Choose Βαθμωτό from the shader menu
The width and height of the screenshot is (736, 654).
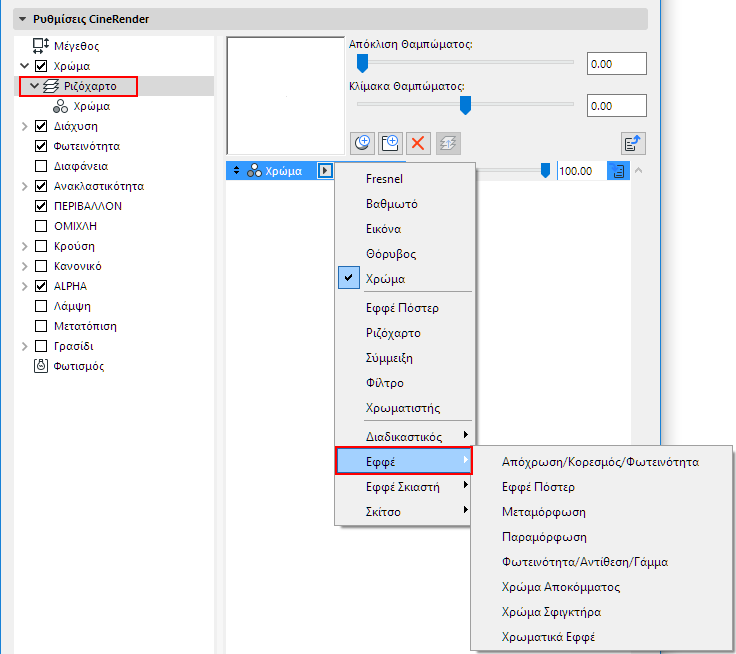405,204
